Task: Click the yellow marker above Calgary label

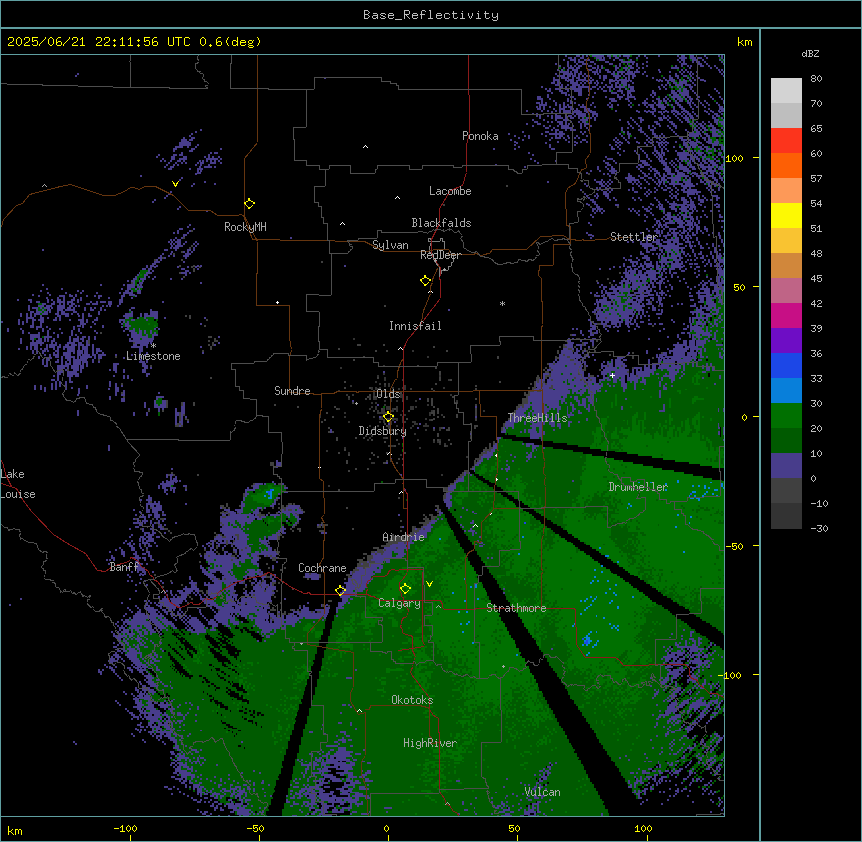Action: click(405, 589)
